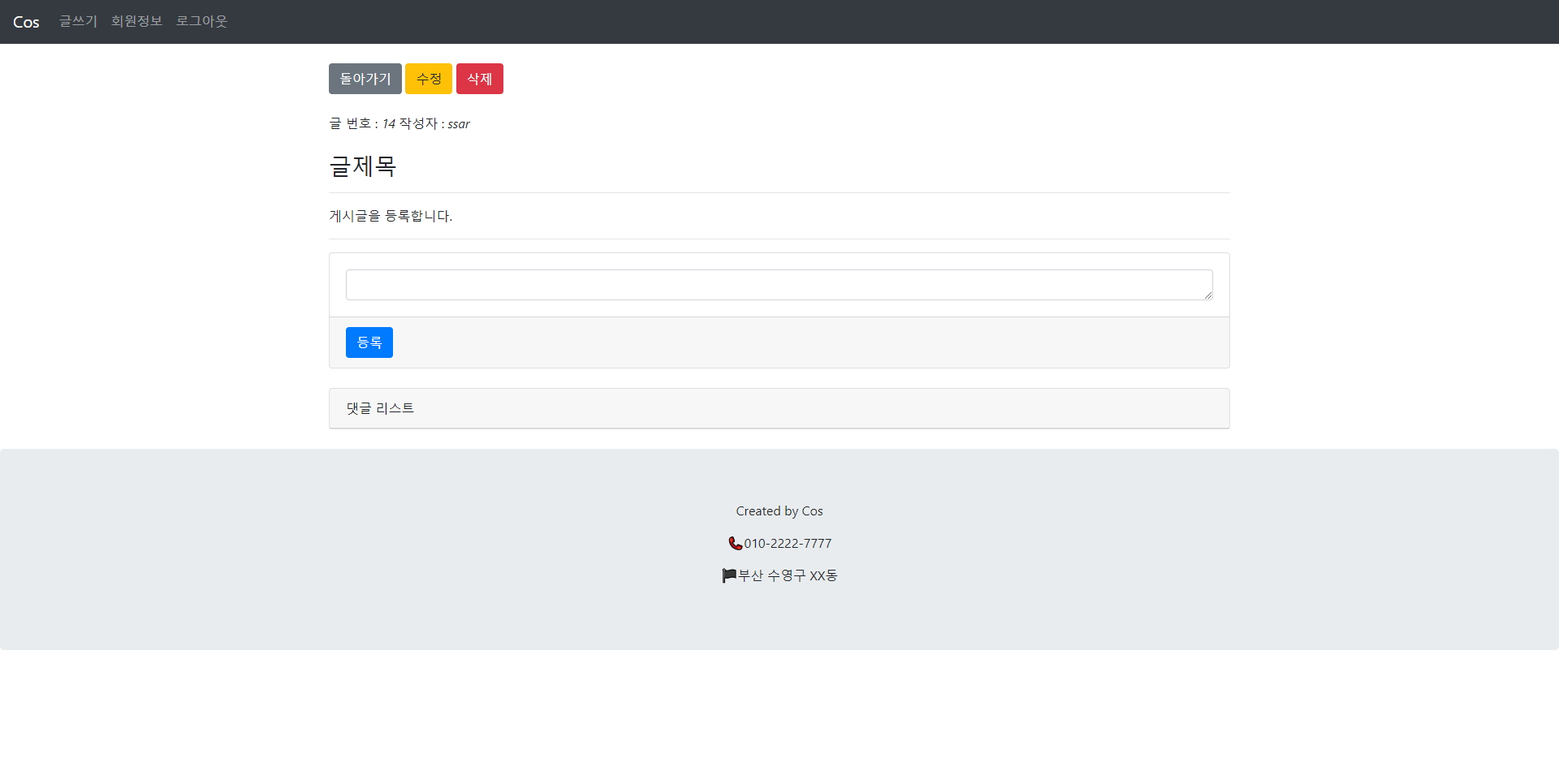Click the 댓글 리스트 header text
The image size is (1559, 784).
tap(380, 408)
